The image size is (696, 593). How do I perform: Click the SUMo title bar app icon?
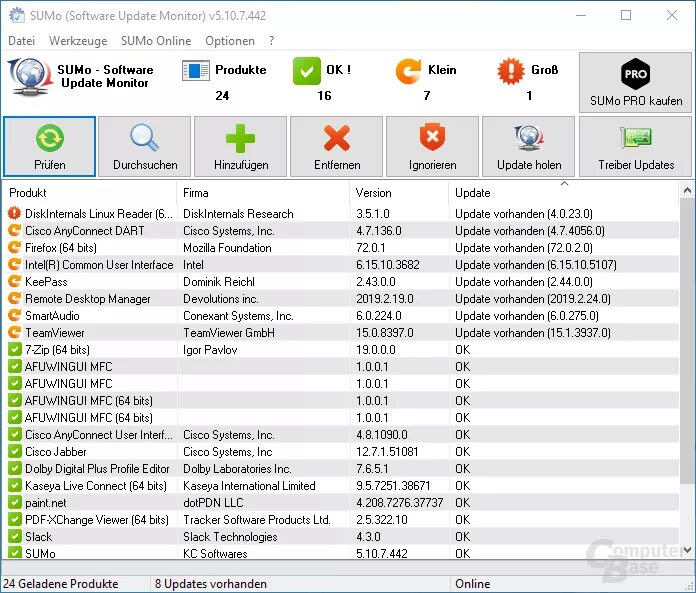(17, 15)
